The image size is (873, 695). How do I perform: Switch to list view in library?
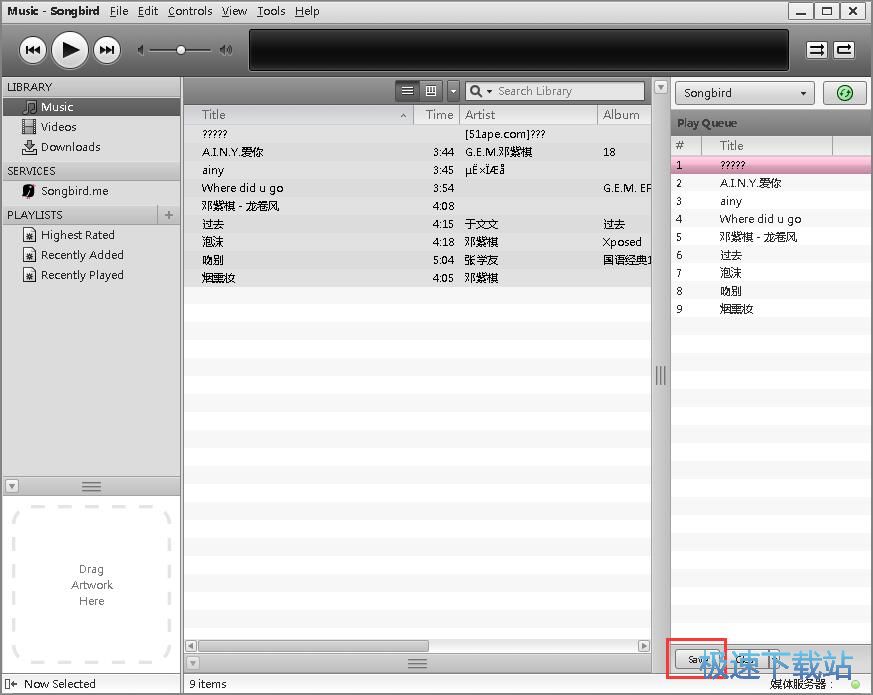point(407,91)
